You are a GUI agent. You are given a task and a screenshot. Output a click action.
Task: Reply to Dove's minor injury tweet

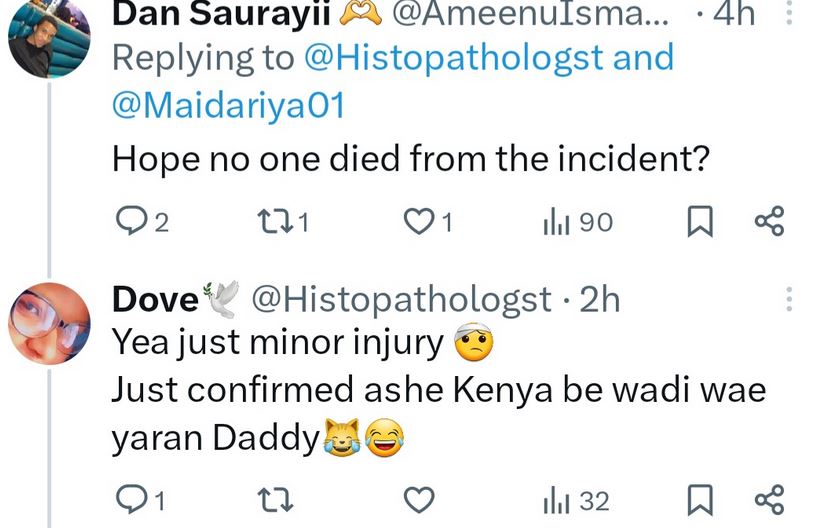pos(131,498)
